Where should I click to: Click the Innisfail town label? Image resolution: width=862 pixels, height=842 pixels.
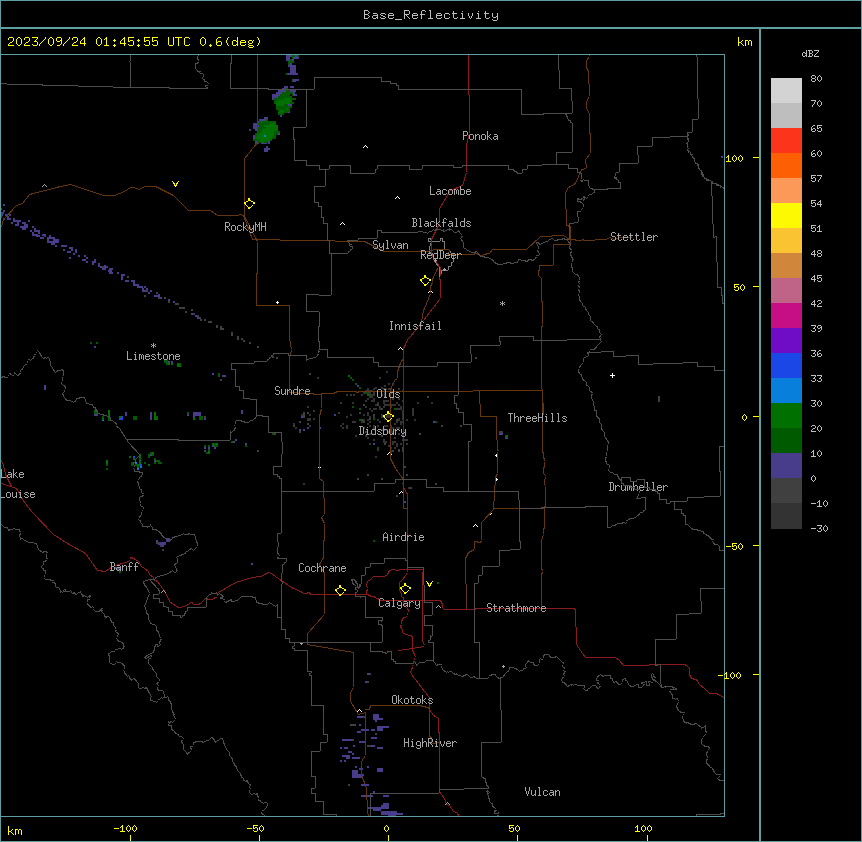[x=415, y=326]
